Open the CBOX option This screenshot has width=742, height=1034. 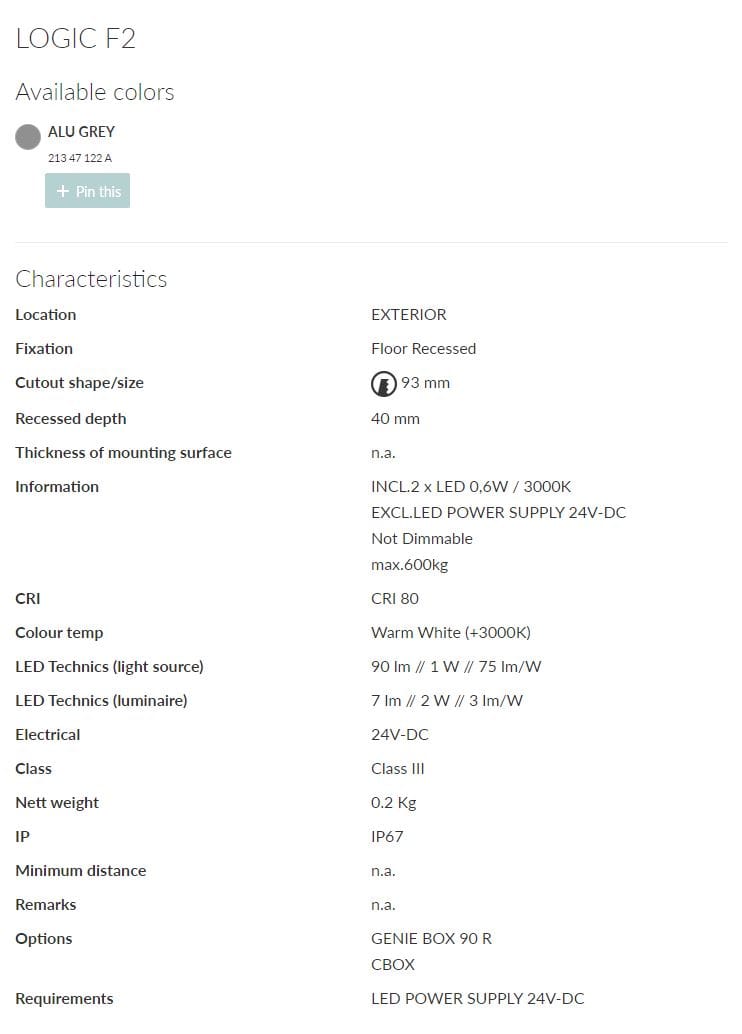click(393, 964)
